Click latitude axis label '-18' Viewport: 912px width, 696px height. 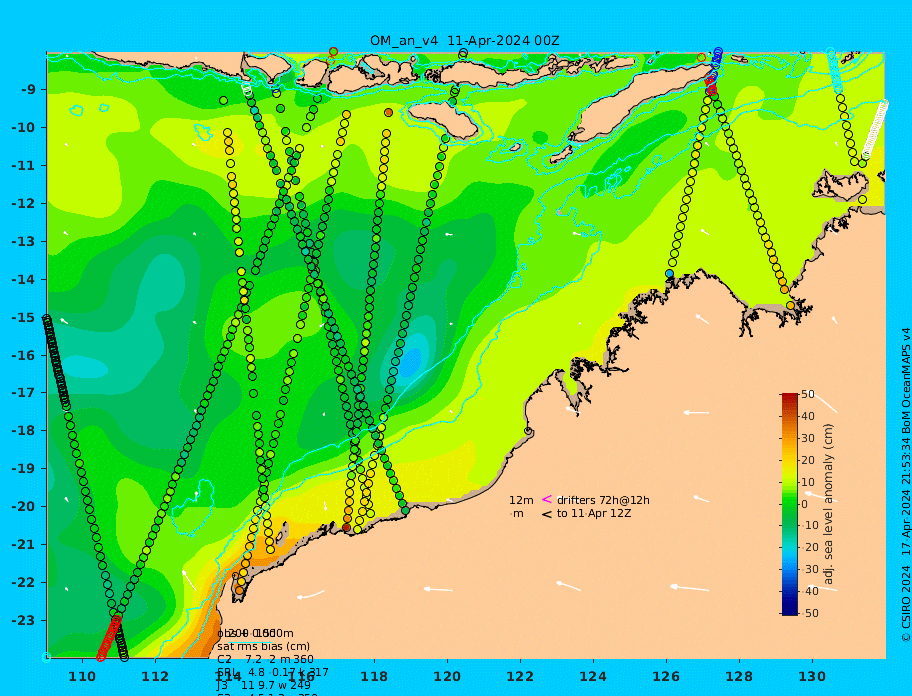[x=24, y=431]
